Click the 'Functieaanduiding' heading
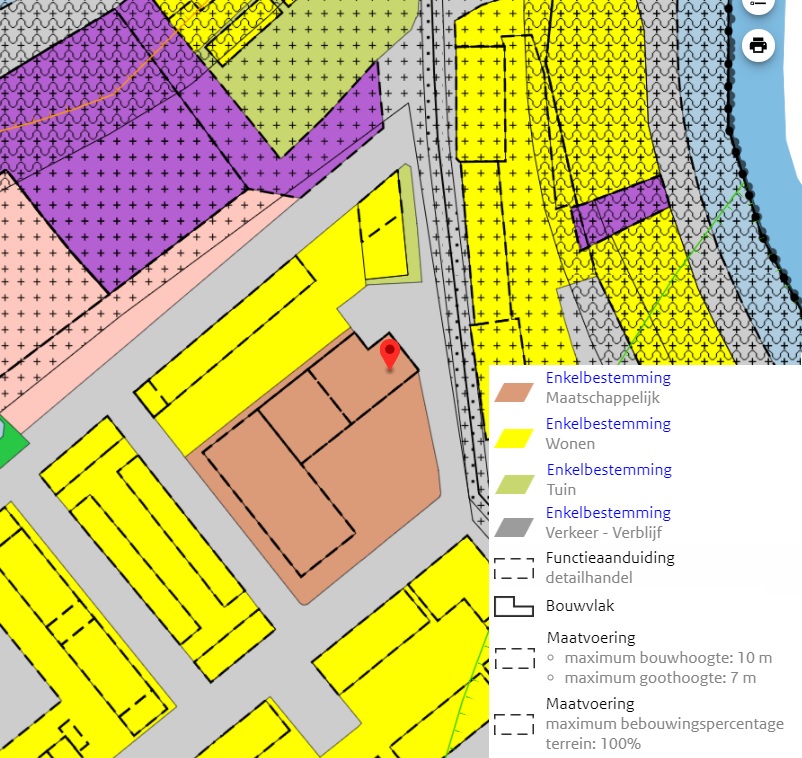Image resolution: width=802 pixels, height=758 pixels. click(610, 558)
